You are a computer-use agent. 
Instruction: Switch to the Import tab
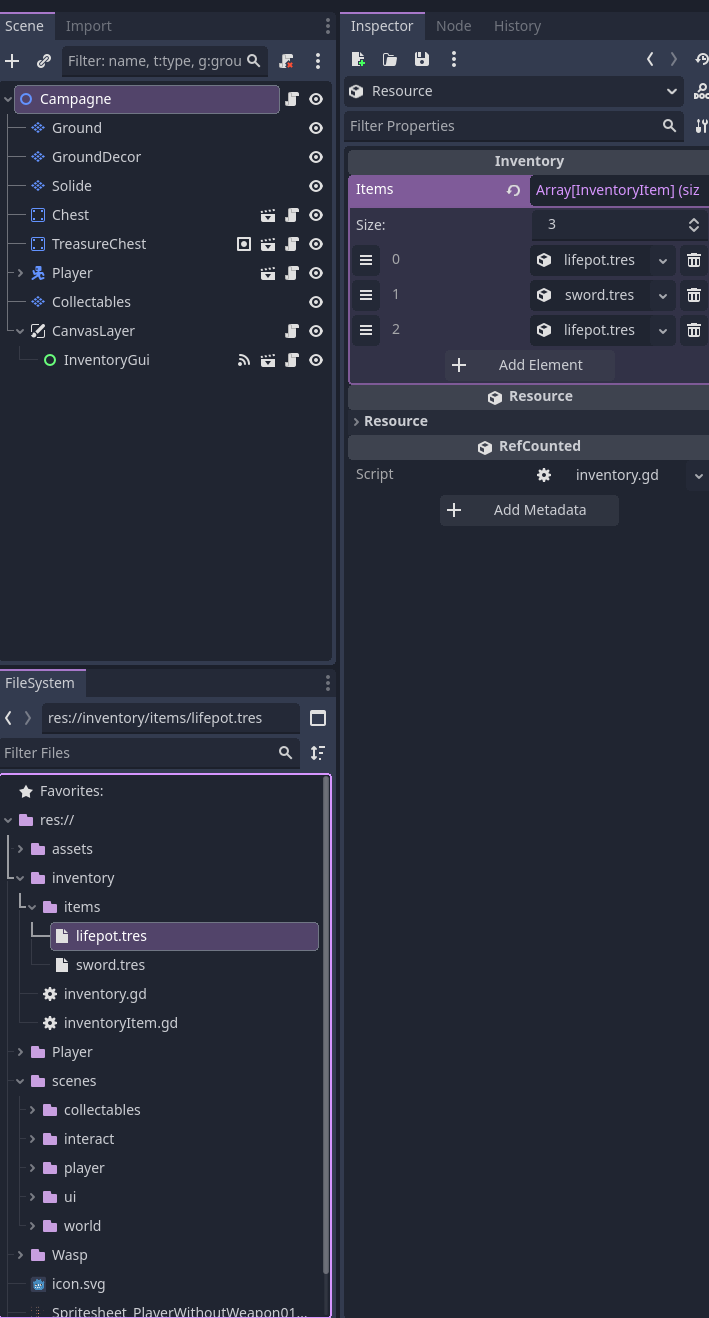coord(88,26)
